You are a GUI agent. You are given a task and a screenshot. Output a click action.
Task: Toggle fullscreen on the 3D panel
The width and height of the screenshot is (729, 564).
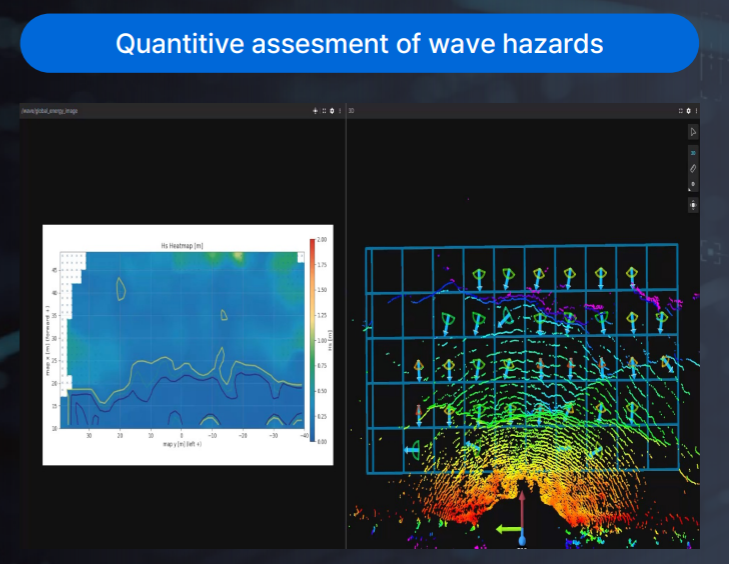pyautogui.click(x=681, y=111)
